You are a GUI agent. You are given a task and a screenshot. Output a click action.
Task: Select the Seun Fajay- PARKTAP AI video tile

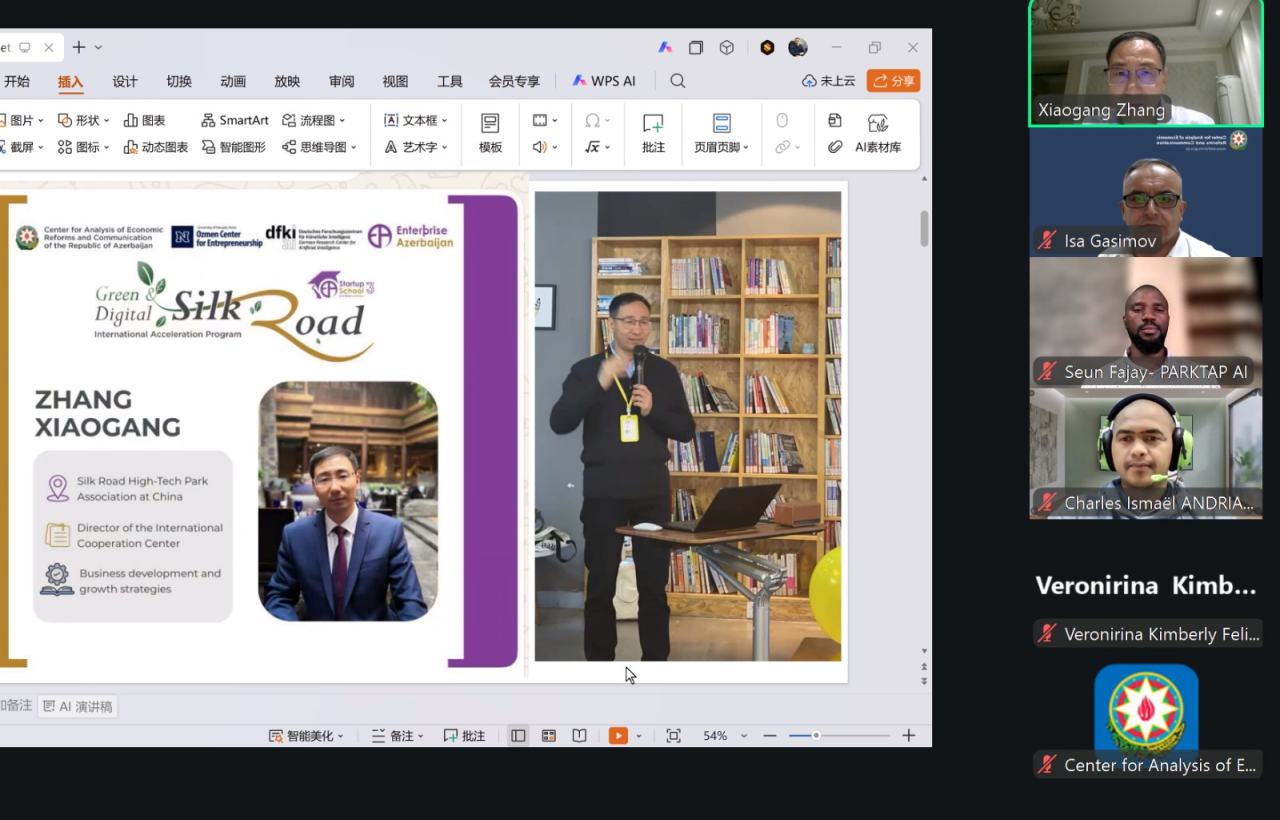(x=1146, y=322)
